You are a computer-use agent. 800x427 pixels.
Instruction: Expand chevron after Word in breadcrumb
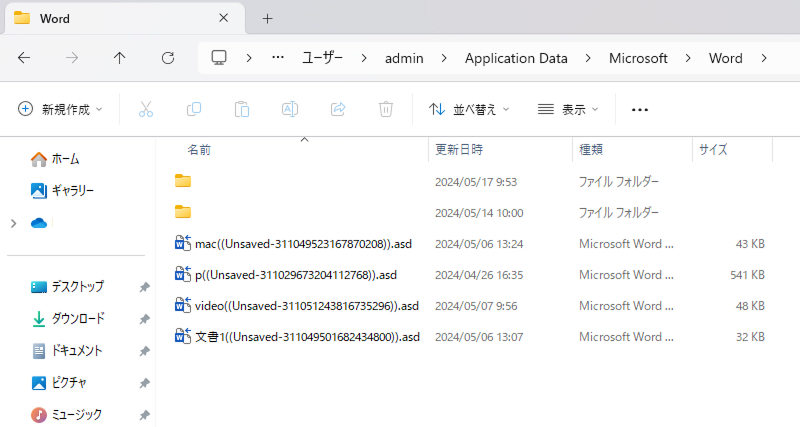coord(764,58)
